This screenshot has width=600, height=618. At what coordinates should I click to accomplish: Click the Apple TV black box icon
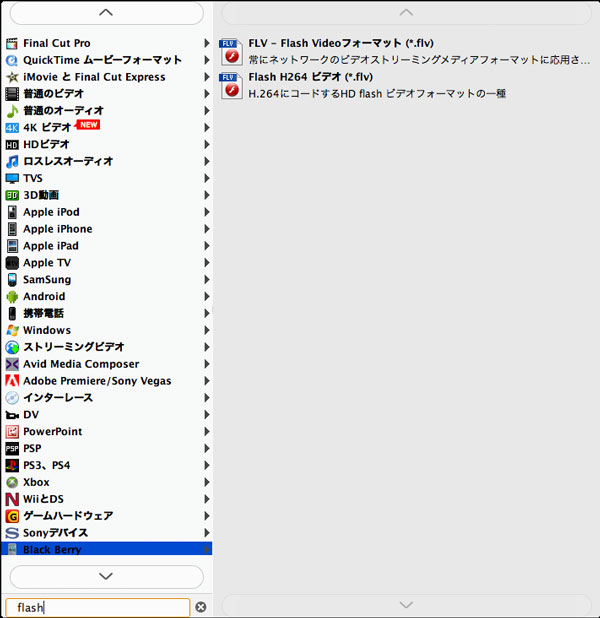click(x=12, y=263)
